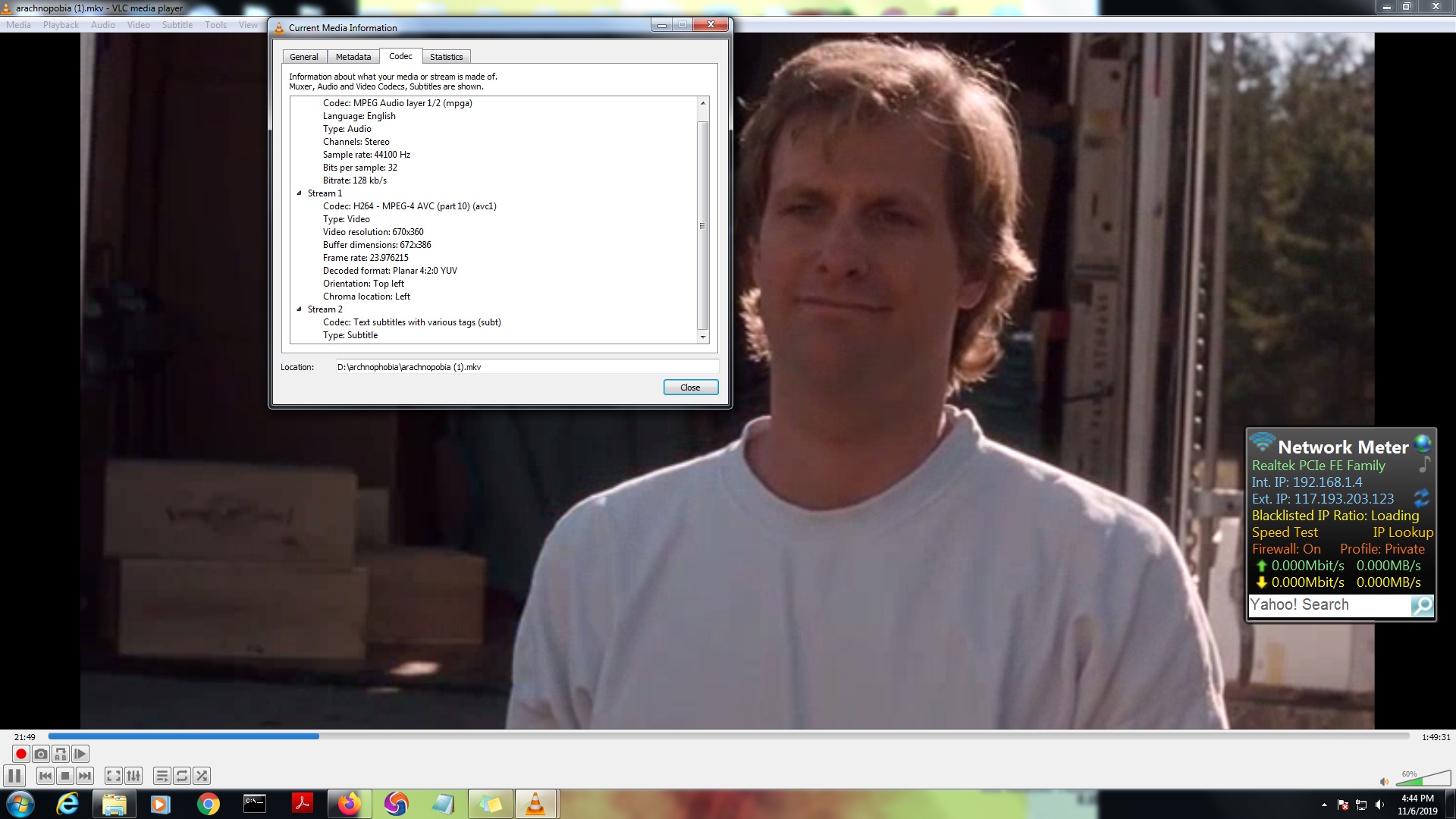Screen dimensions: 1456x819
Task: Pause playback with the pause button
Action: (x=14, y=776)
